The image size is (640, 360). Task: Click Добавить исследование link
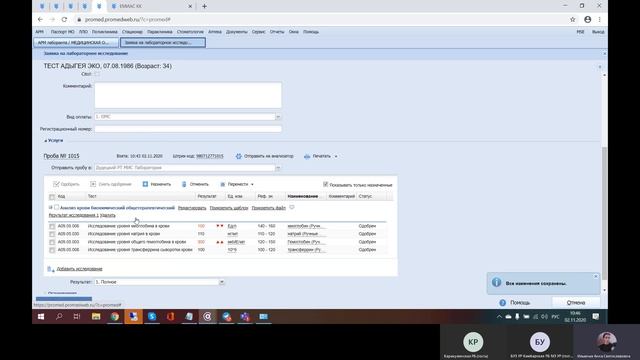coord(80,269)
